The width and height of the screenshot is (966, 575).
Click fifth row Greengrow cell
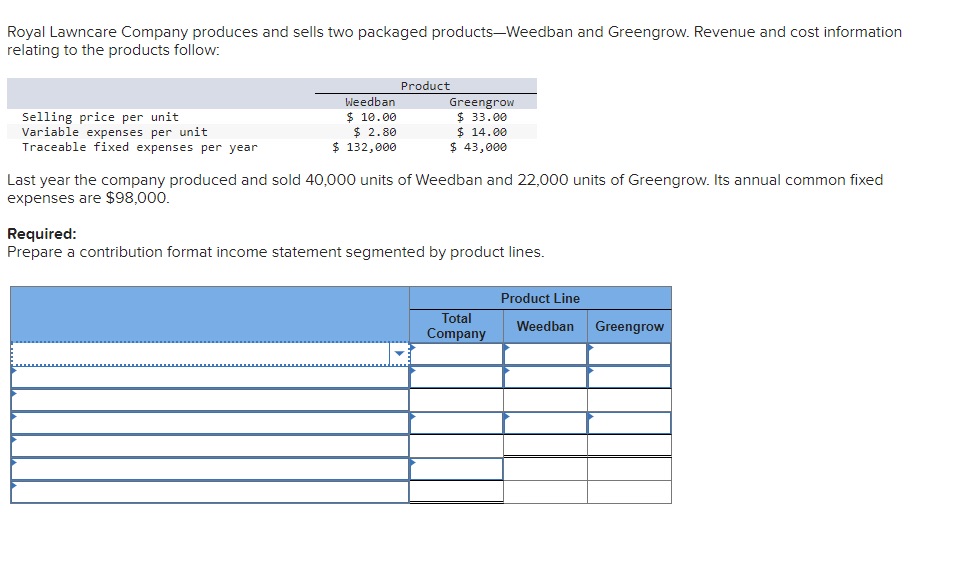tap(629, 446)
